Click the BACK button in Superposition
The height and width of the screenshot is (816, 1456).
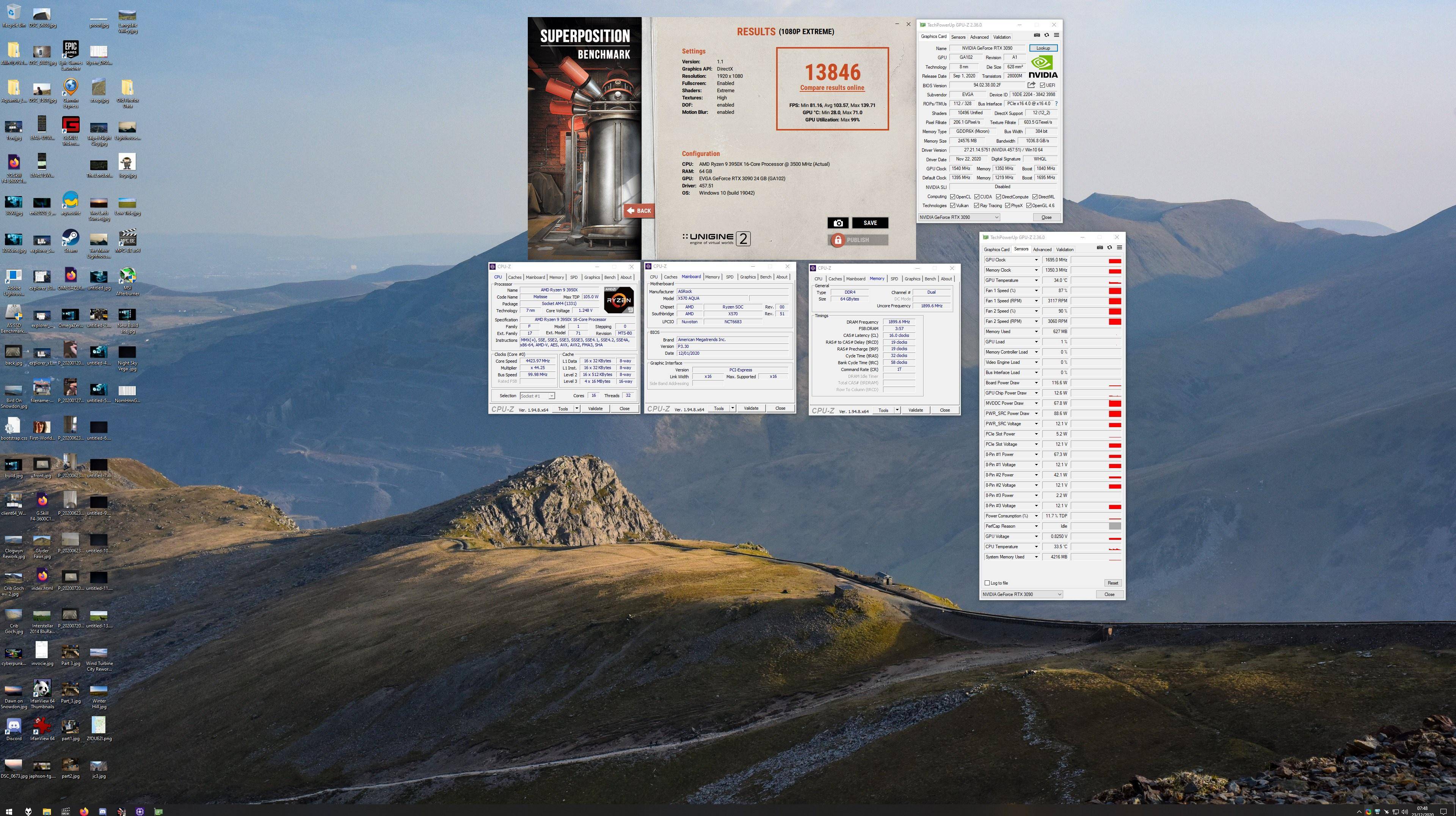639,211
